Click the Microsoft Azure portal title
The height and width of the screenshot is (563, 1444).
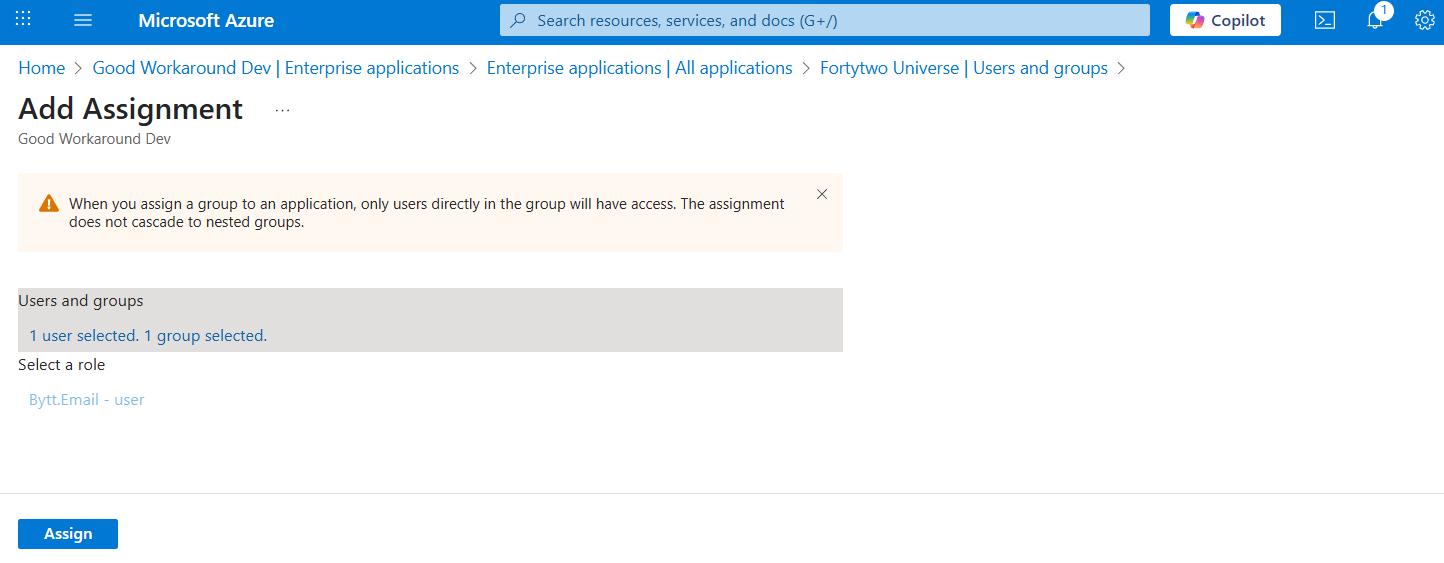206,21
